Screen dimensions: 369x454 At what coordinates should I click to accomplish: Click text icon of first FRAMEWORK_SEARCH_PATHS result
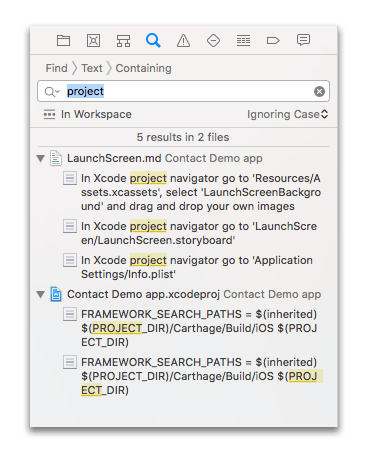click(70, 314)
